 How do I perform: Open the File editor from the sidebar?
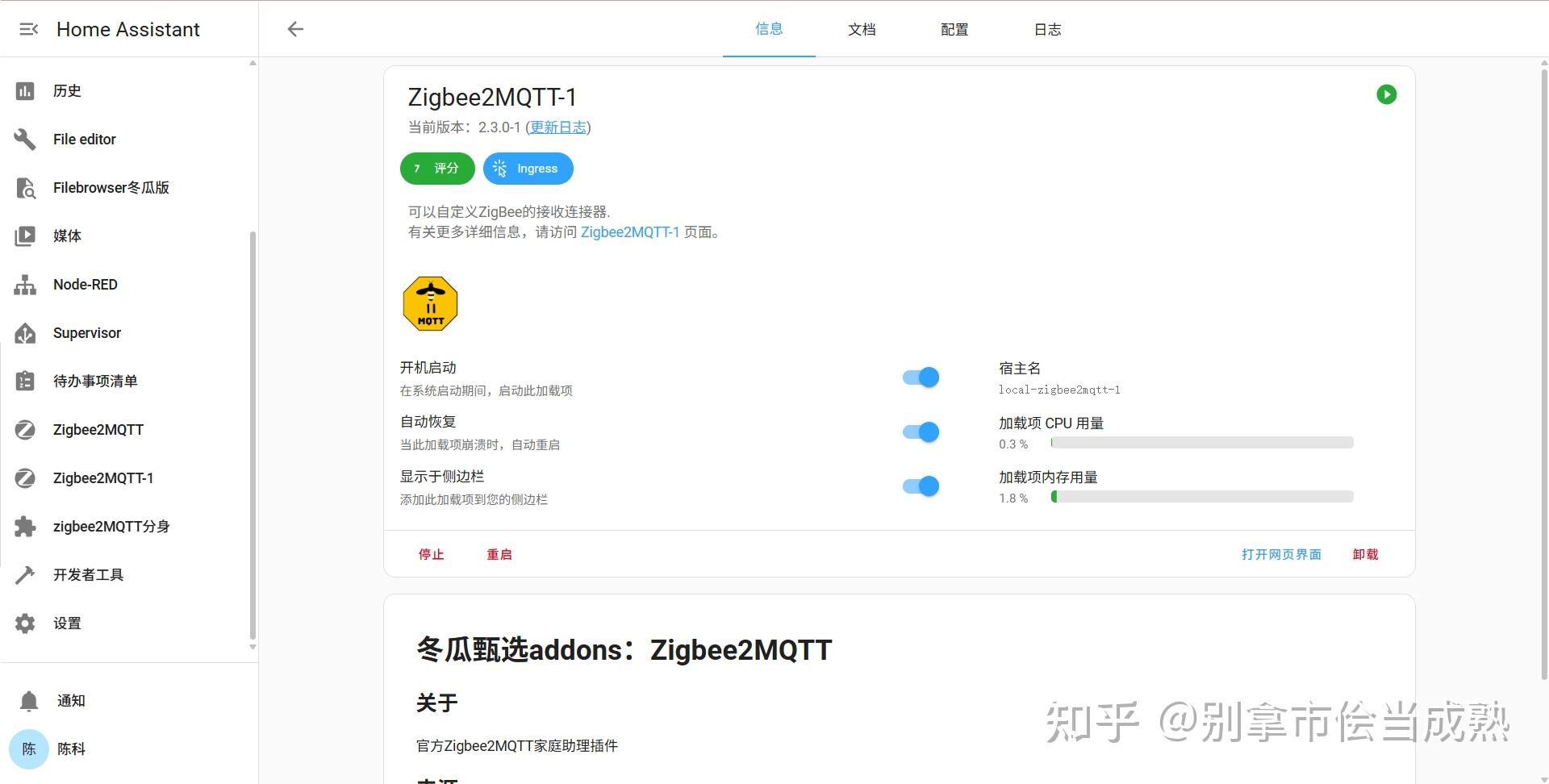pos(83,139)
